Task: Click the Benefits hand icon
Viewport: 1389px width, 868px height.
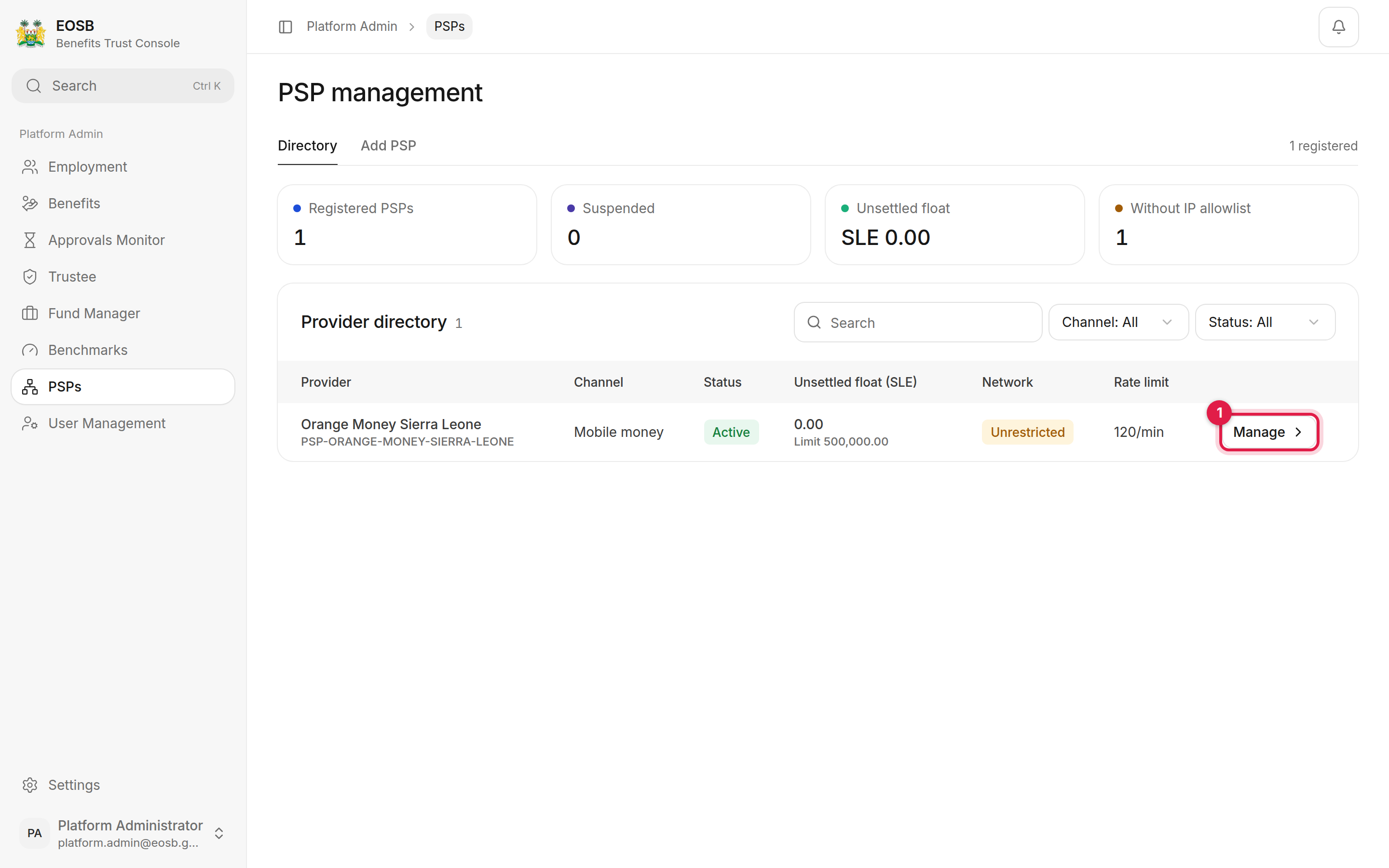Action: click(x=30, y=204)
